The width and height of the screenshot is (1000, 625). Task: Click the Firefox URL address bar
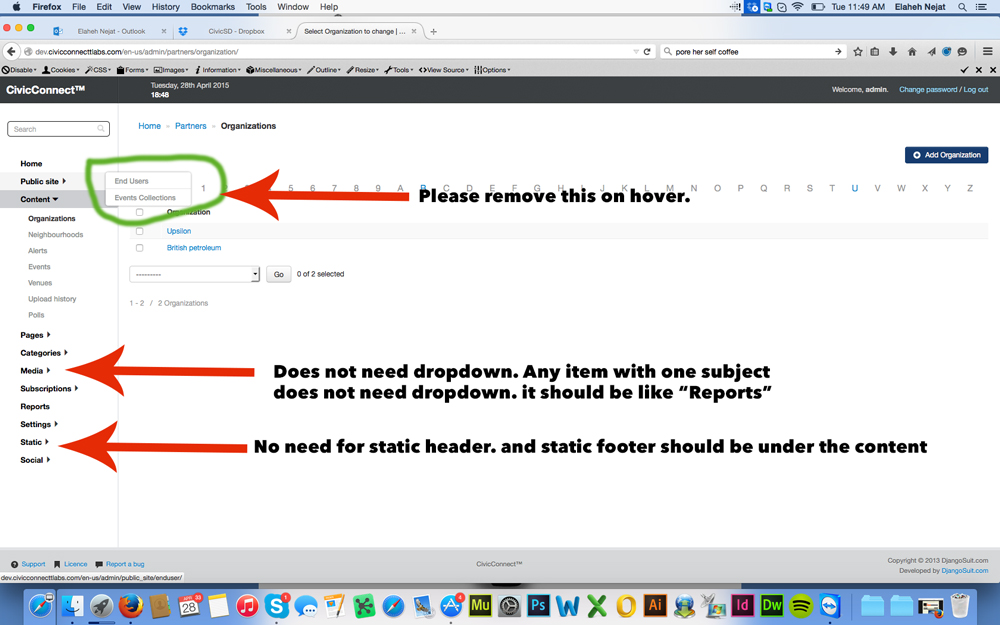(x=332, y=52)
